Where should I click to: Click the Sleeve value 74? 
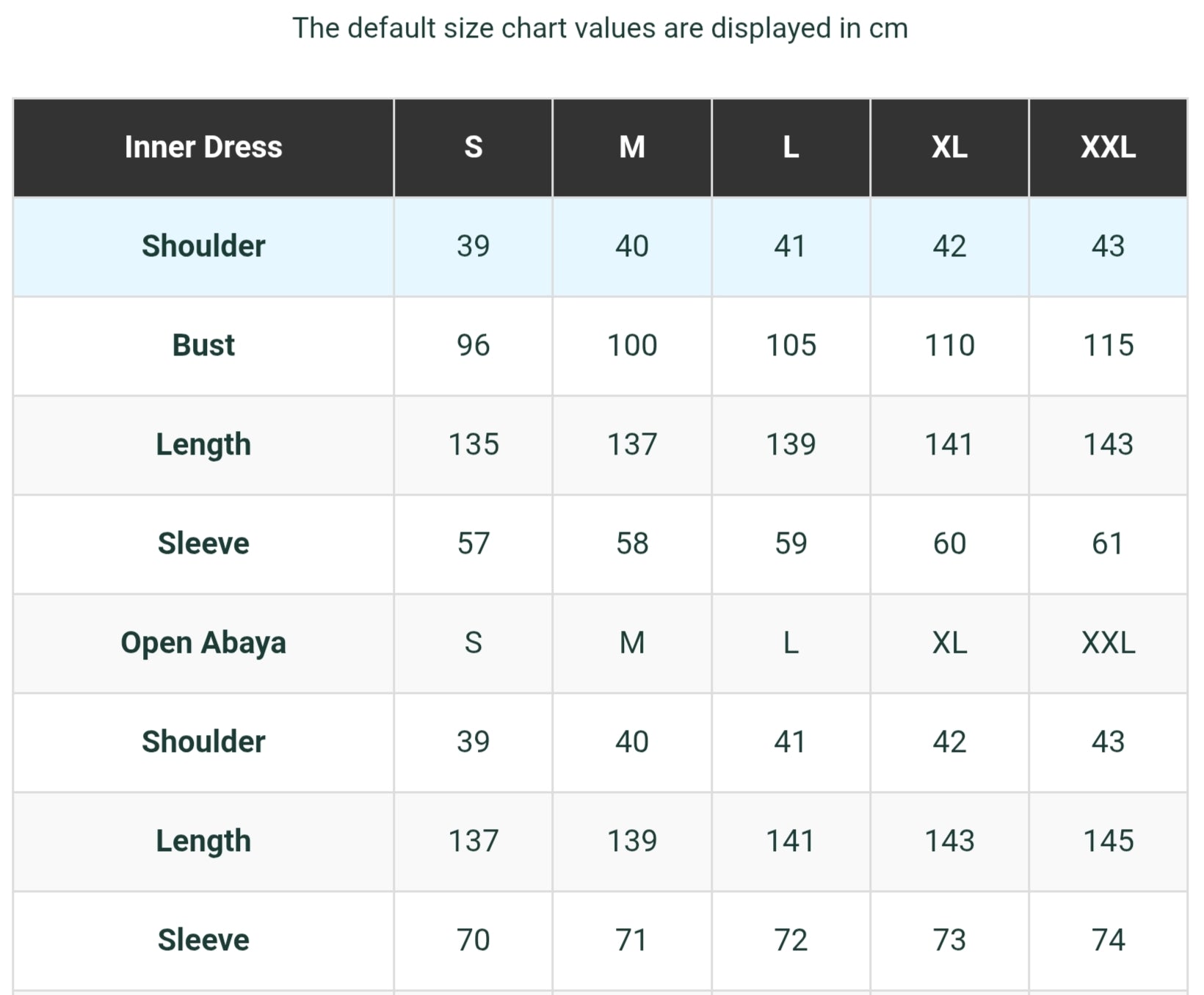[1108, 941]
